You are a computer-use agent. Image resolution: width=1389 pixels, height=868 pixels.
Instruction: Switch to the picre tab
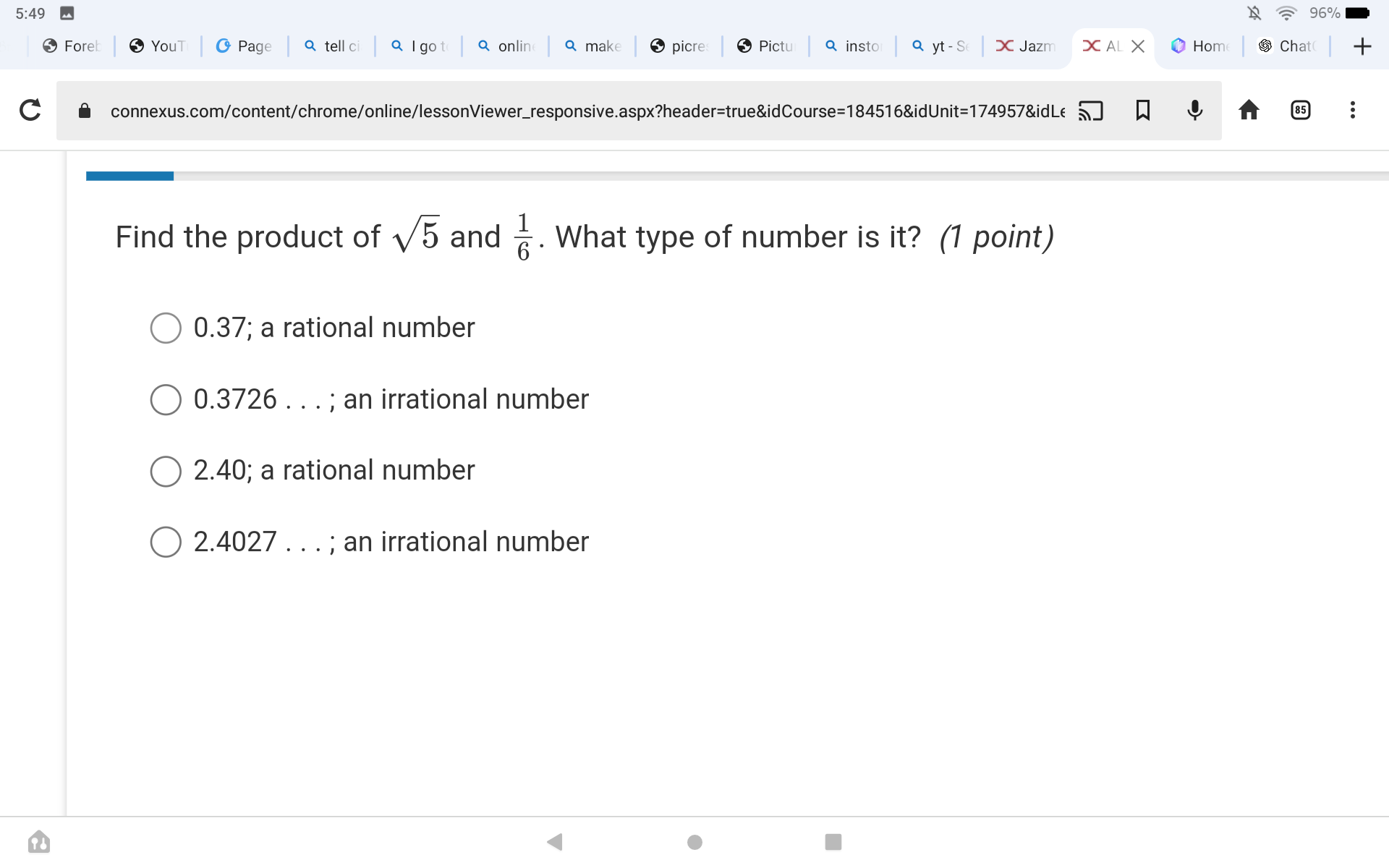(x=679, y=46)
